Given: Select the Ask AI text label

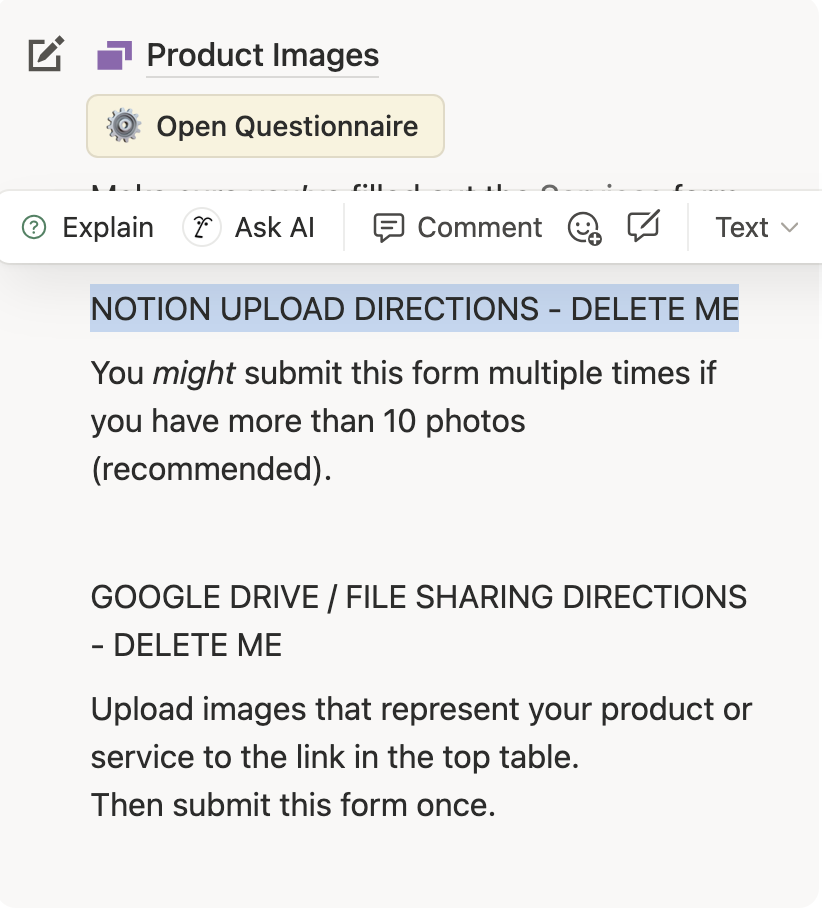Looking at the screenshot, I should [275, 228].
